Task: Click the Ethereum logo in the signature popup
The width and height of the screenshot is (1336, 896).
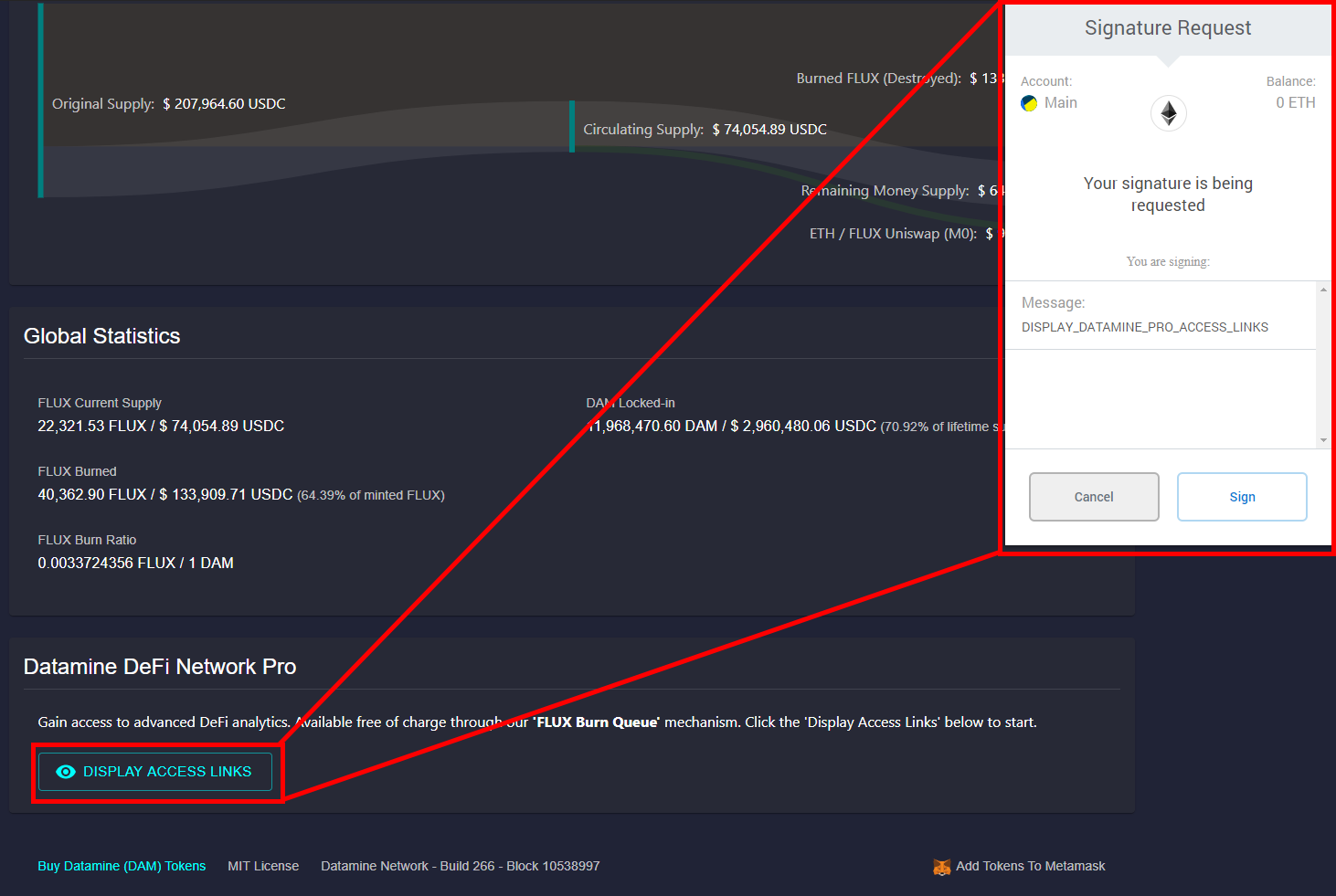Action: click(1168, 113)
